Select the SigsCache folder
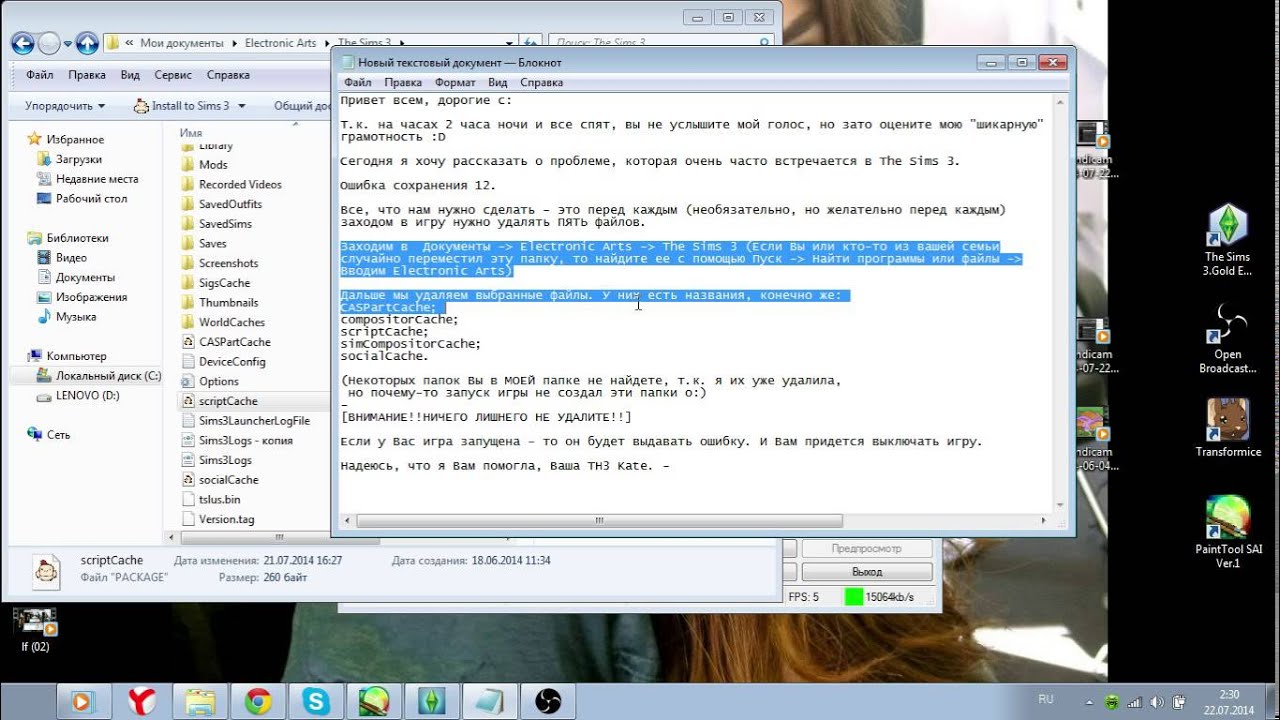This screenshot has height=720, width=1280. point(224,283)
